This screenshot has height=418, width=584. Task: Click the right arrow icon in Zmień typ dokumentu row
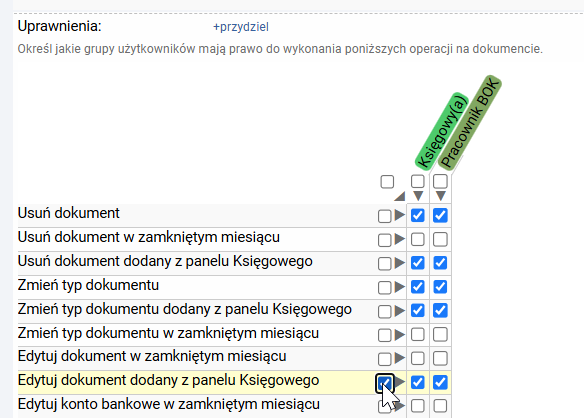pos(400,286)
